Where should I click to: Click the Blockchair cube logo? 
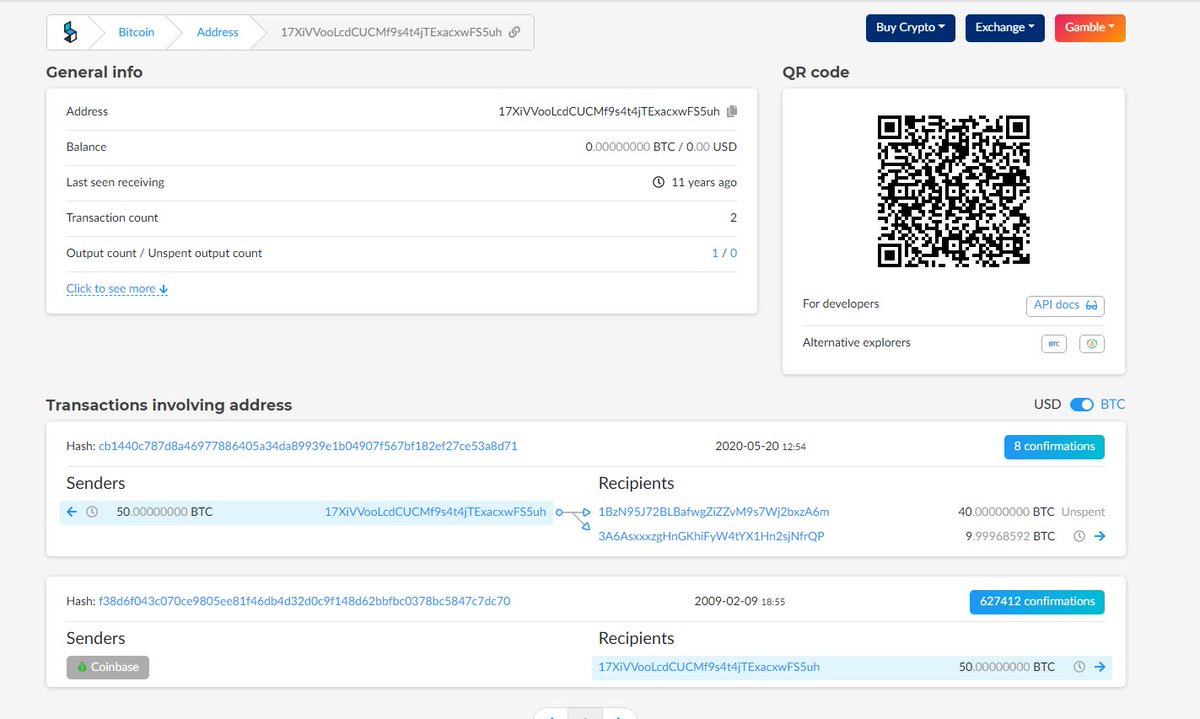pyautogui.click(x=69, y=32)
